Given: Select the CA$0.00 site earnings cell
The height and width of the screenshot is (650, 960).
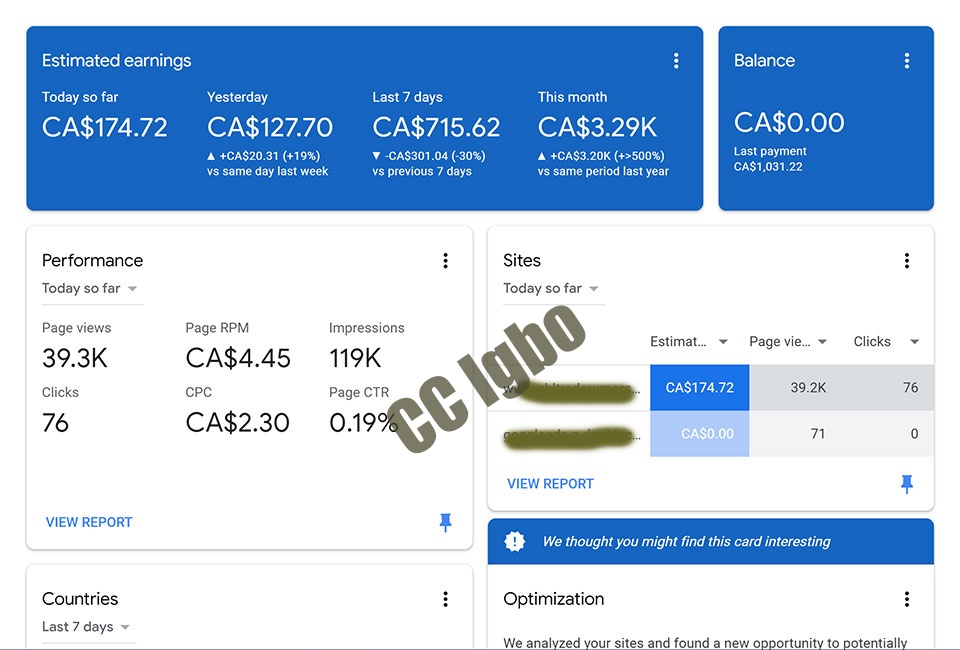Looking at the screenshot, I should click(699, 434).
